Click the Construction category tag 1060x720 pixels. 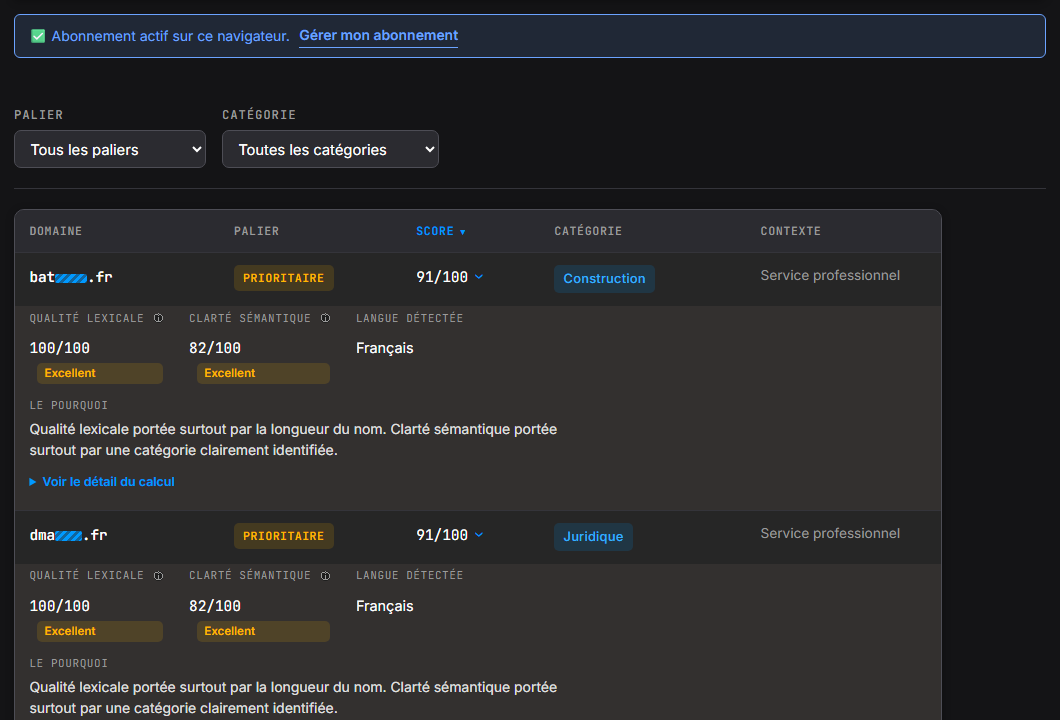point(604,279)
